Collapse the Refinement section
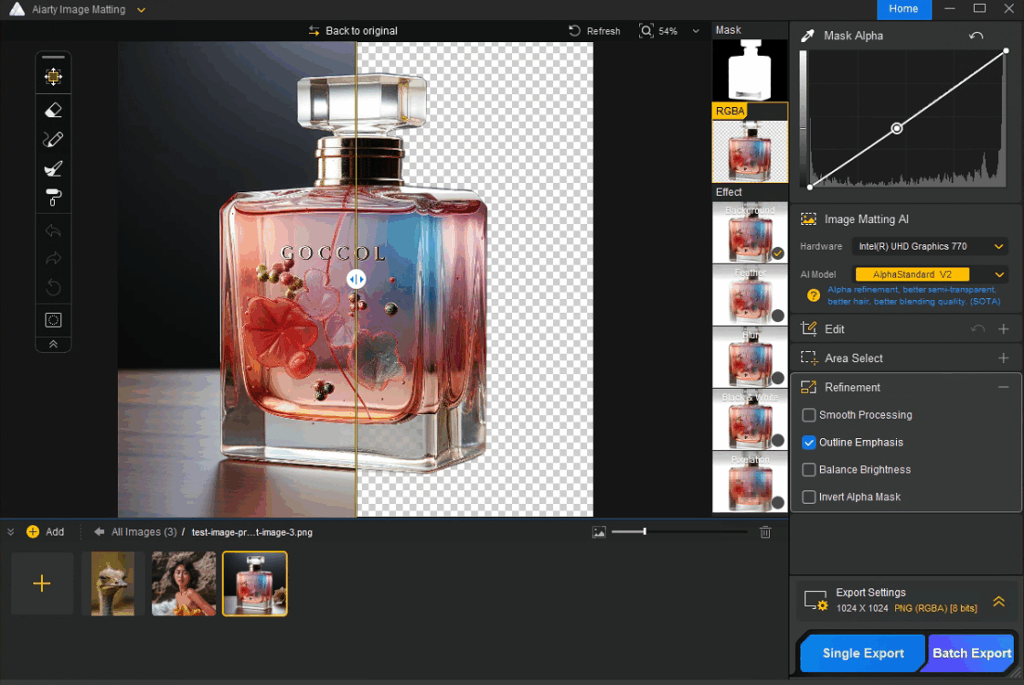 1003,387
